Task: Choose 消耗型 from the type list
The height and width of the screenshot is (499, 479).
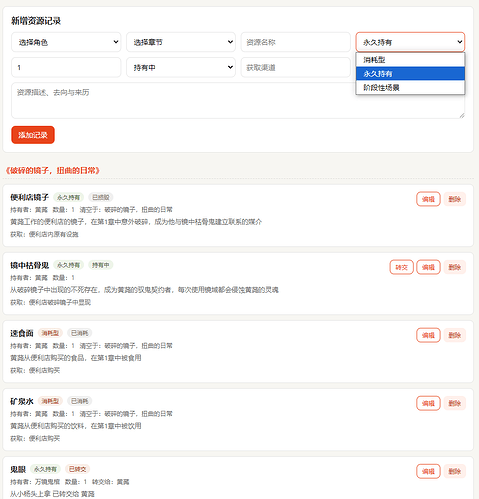Action: (410, 60)
